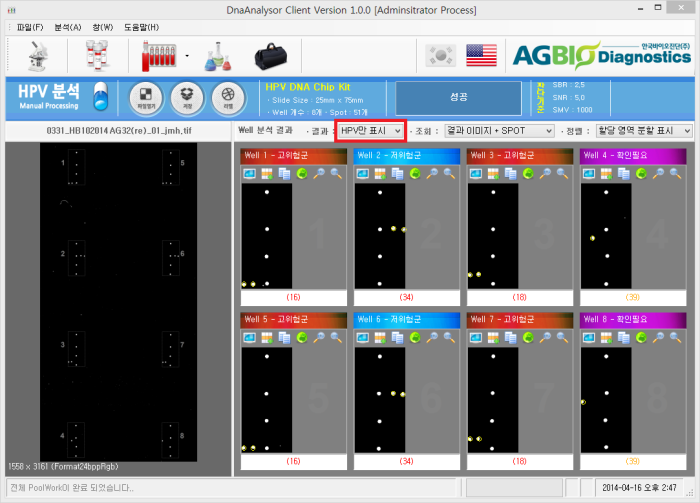Screen dimensions: 700x503
Task: Click Well 7 monitor view icon
Action: (475, 338)
